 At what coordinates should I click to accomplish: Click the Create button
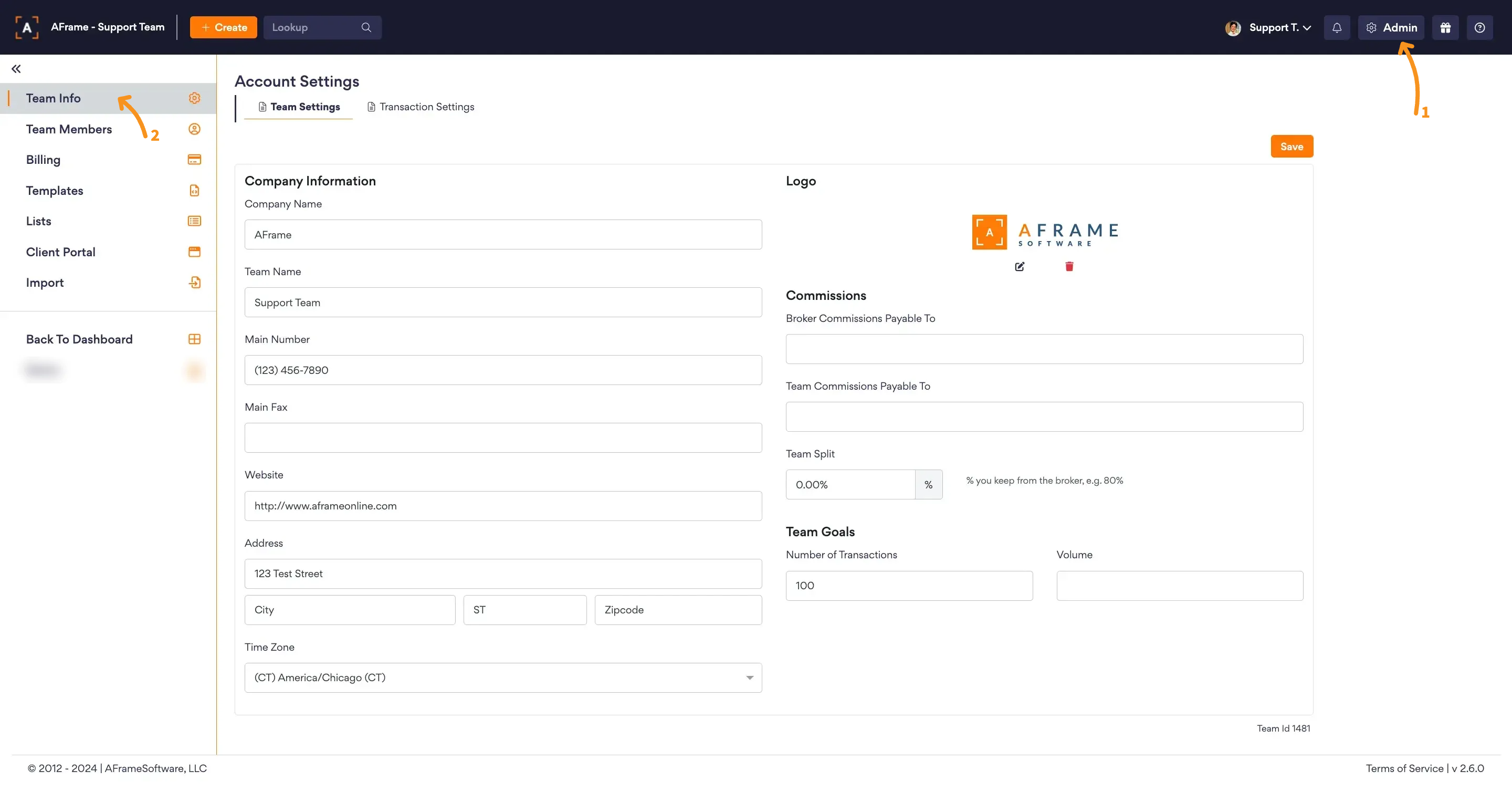[x=223, y=28]
